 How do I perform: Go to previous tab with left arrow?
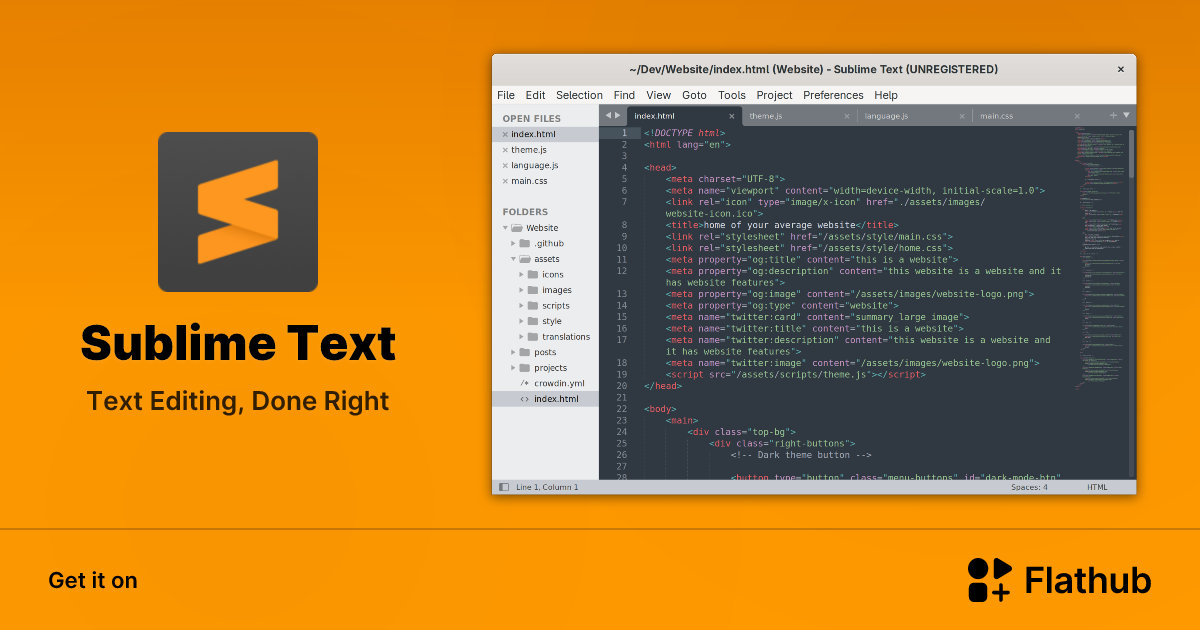(x=607, y=115)
